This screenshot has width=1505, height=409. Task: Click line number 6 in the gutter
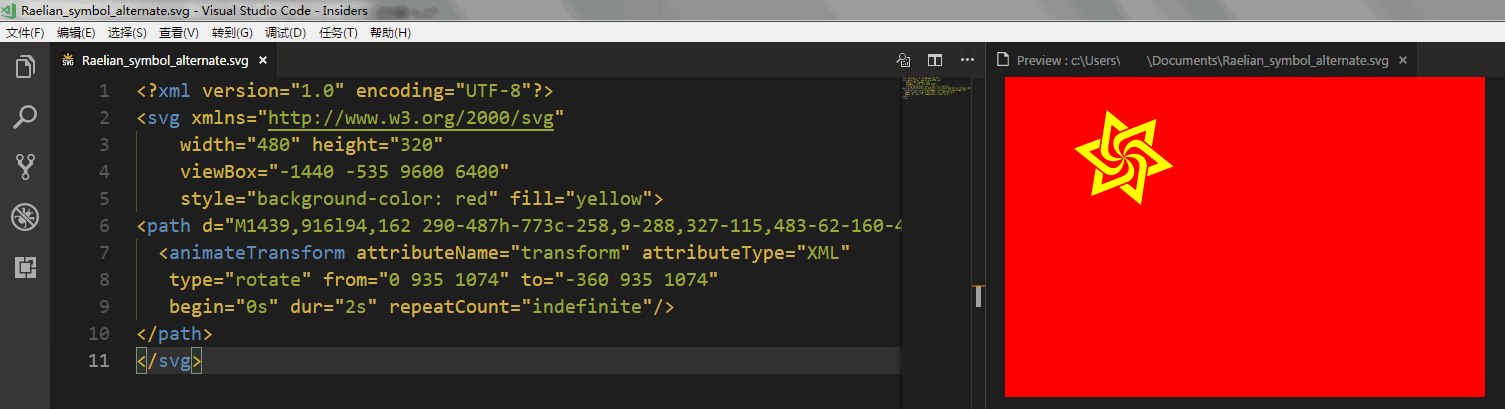pos(104,226)
